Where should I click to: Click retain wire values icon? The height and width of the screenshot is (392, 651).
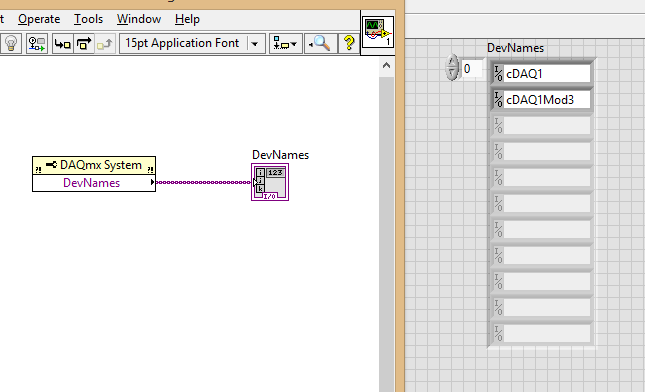point(37,43)
